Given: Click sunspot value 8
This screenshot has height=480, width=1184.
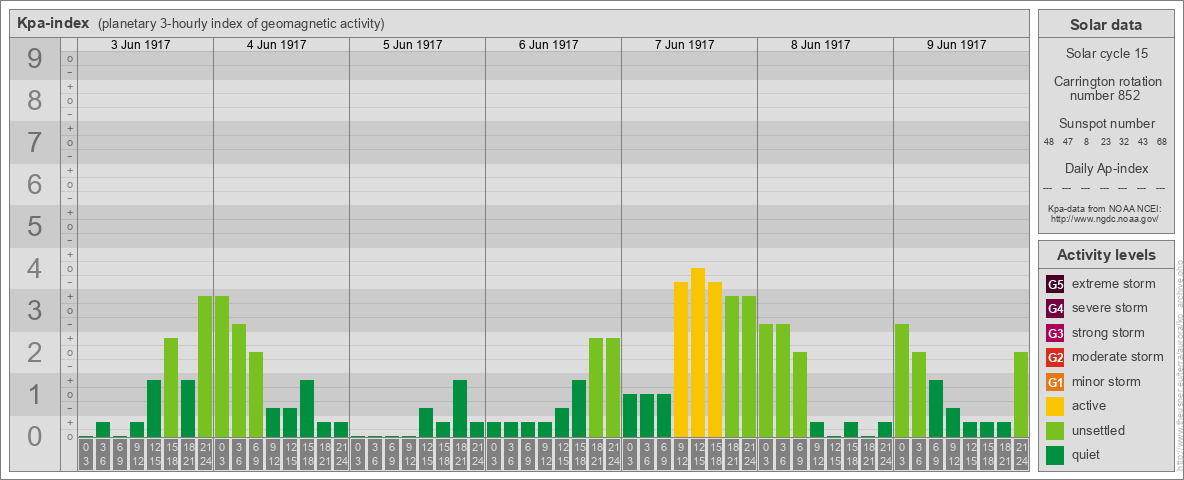Looking at the screenshot, I should click(1086, 142).
